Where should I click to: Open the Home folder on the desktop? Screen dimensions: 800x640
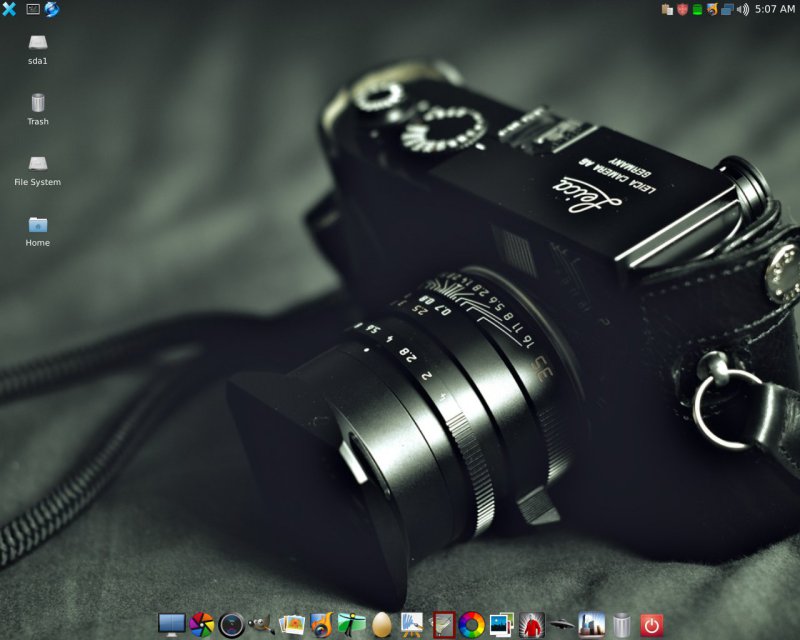click(38, 225)
